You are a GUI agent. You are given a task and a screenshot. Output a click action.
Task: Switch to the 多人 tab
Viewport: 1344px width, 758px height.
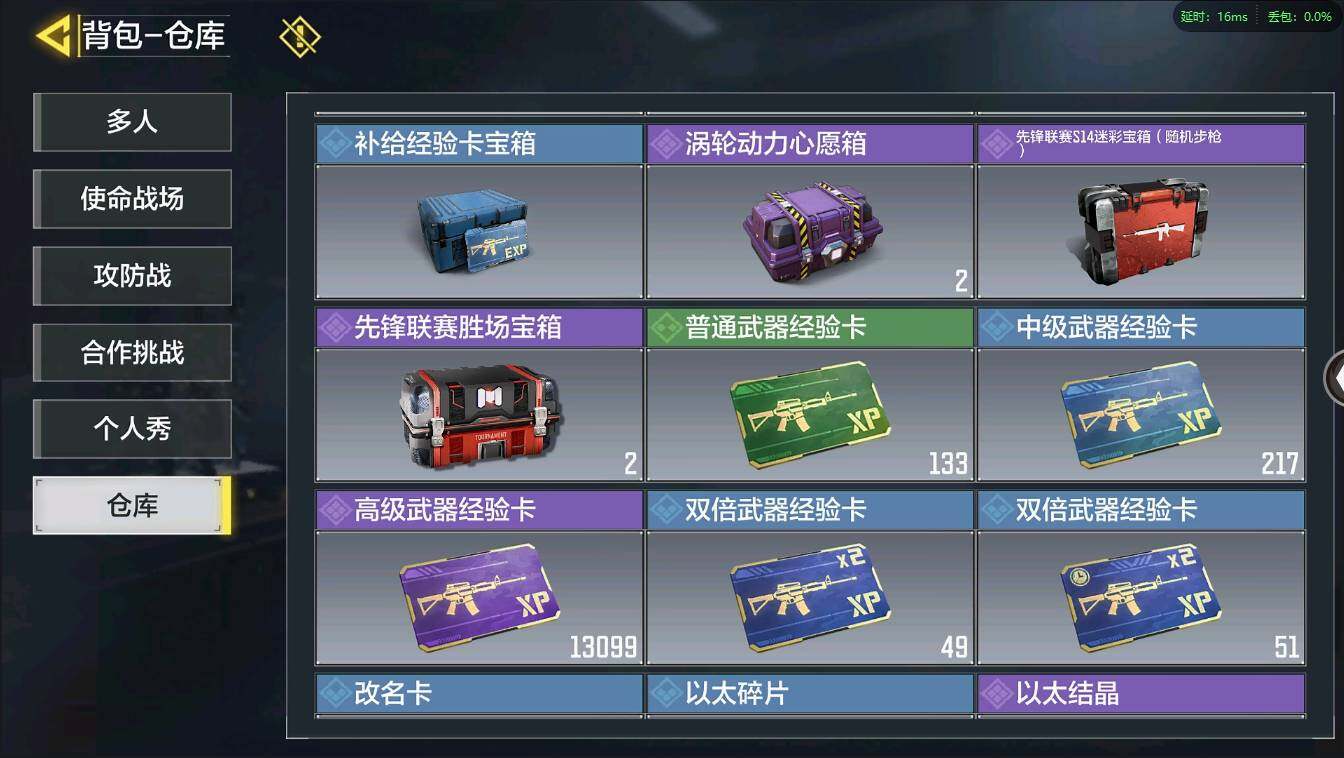point(132,122)
